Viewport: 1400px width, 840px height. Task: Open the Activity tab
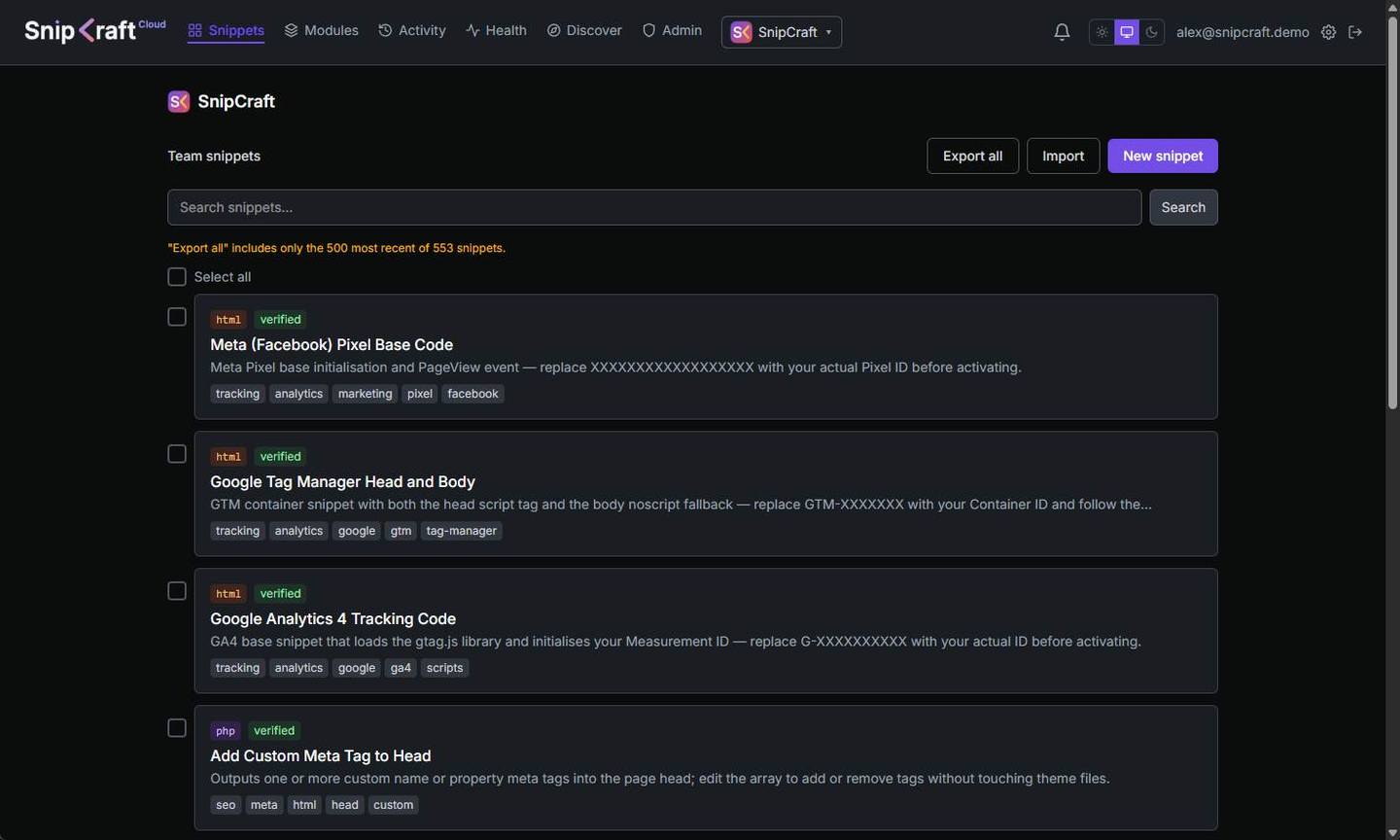[x=412, y=31]
